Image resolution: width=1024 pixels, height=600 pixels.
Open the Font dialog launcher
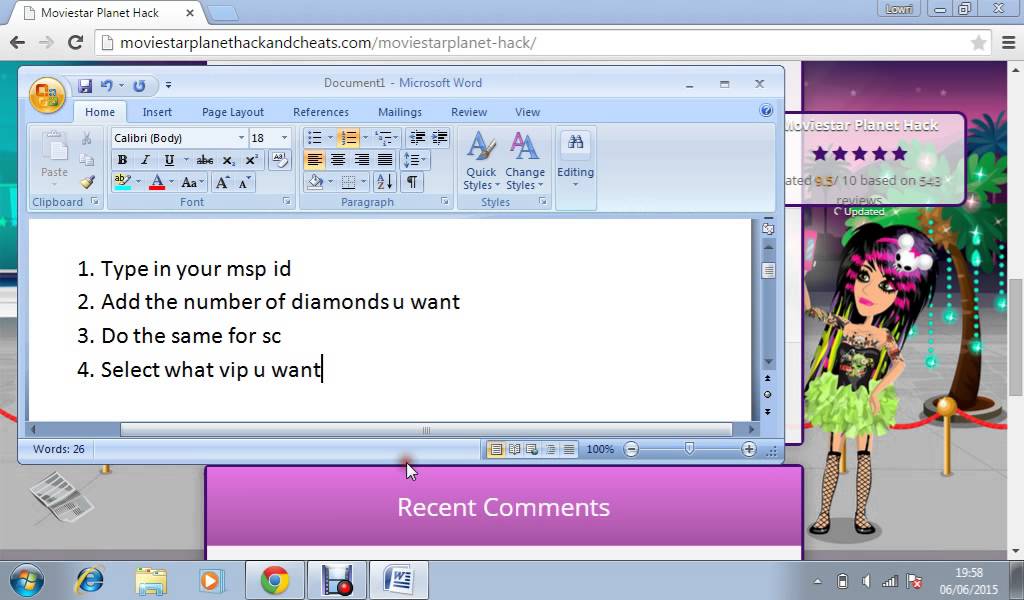(287, 202)
